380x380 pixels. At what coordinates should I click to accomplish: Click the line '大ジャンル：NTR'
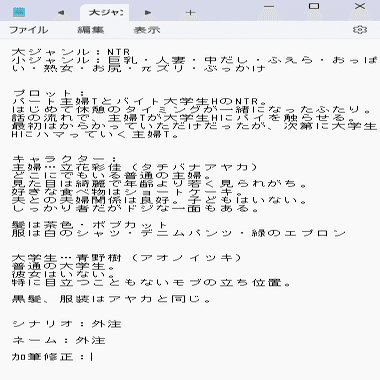71,52
